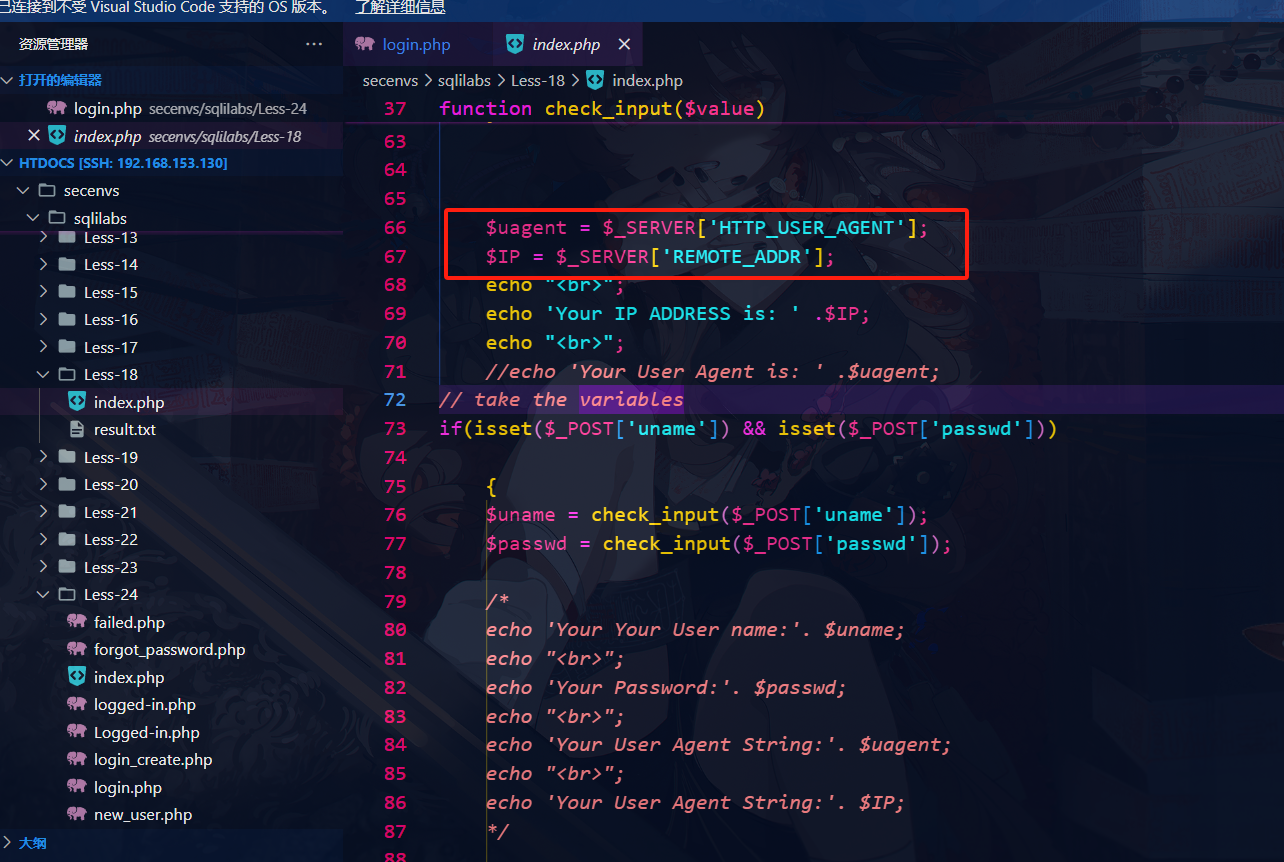1284x862 pixels.
Task: Open the explorer more actions ellipsis
Action: tap(314, 44)
